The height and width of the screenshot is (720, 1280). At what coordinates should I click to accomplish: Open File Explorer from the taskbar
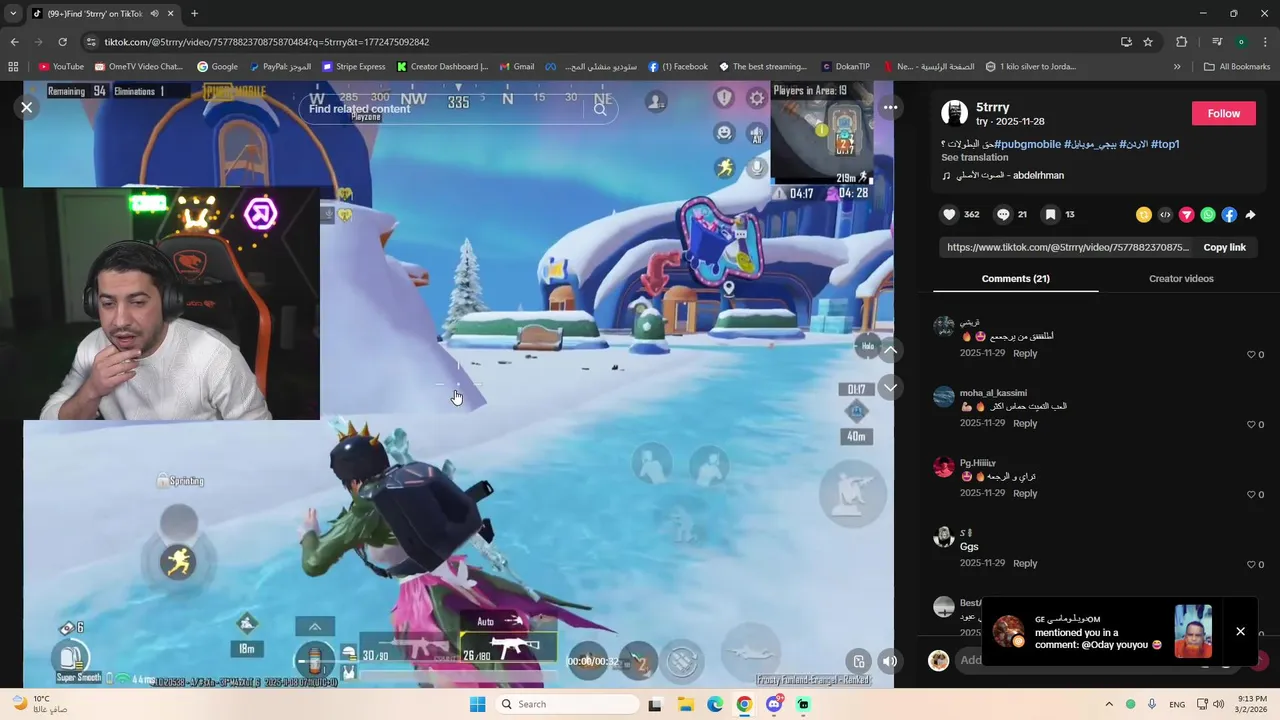(x=686, y=704)
